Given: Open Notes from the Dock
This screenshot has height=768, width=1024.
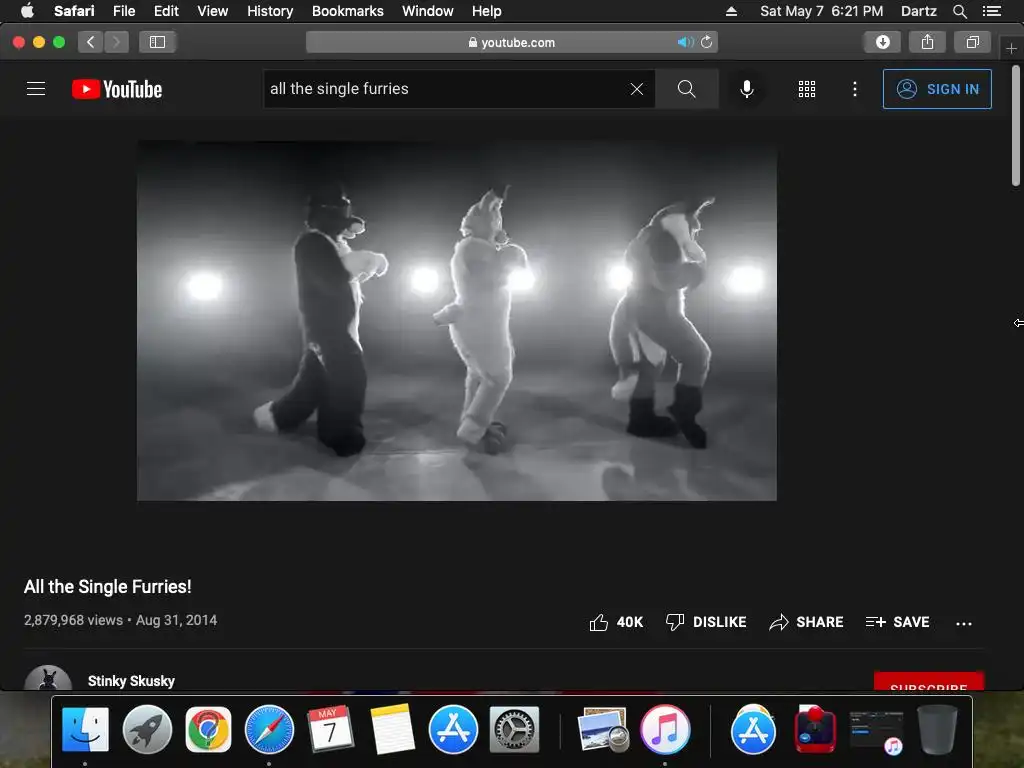Looking at the screenshot, I should point(392,729).
